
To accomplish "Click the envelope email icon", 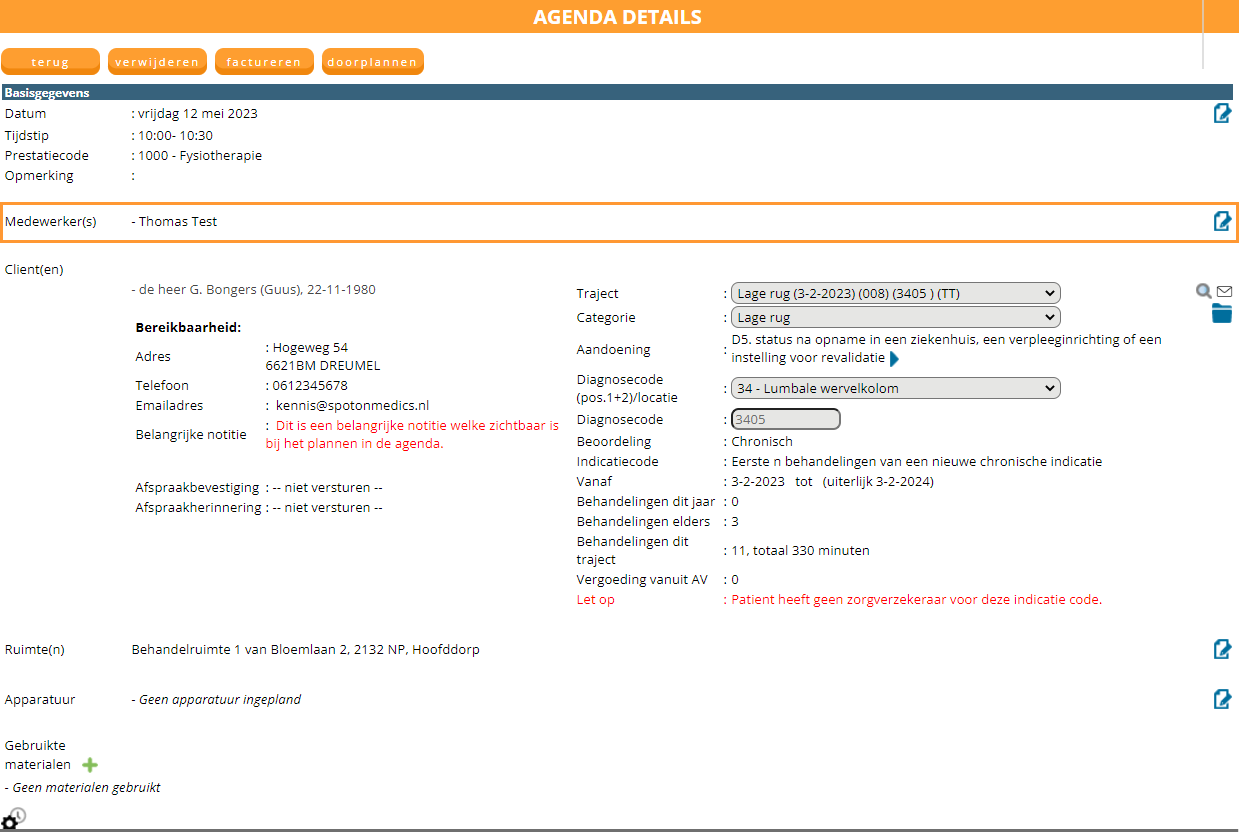I will (x=1224, y=291).
